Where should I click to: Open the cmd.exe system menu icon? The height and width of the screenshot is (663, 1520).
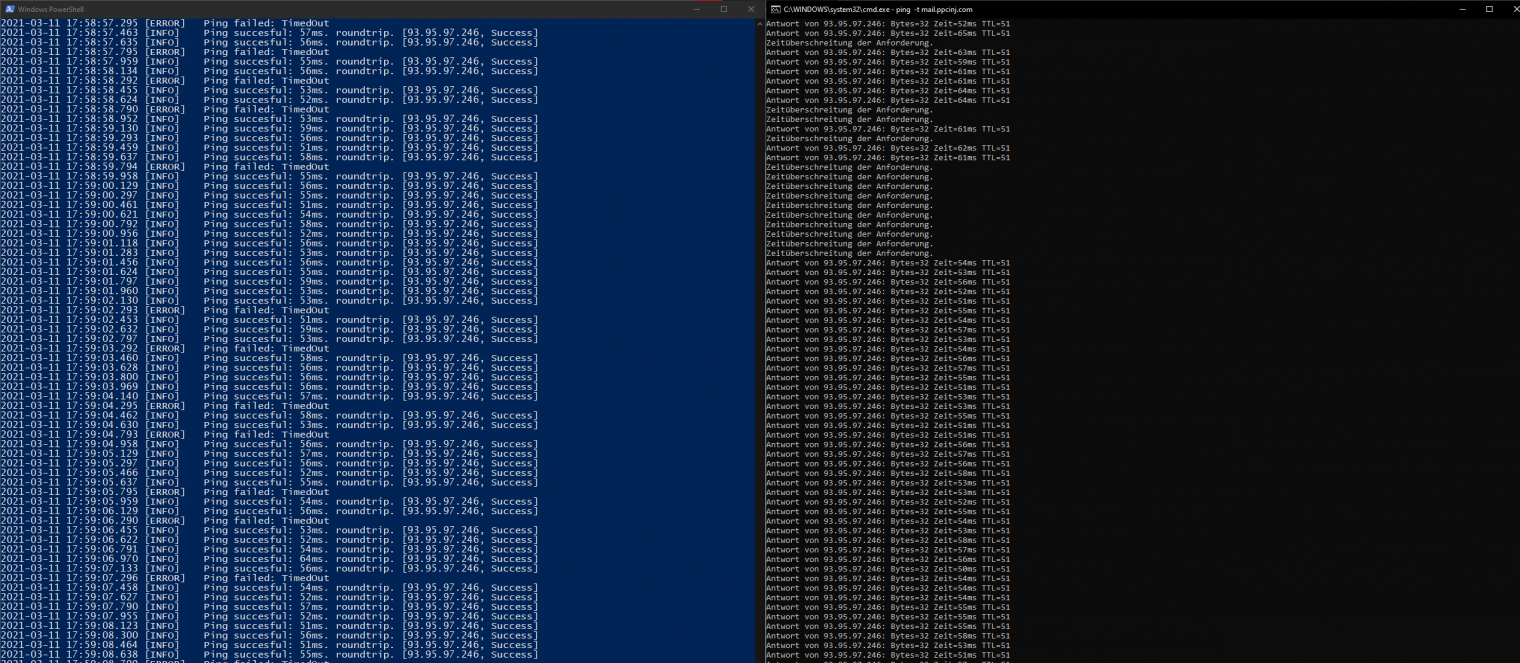click(x=775, y=9)
